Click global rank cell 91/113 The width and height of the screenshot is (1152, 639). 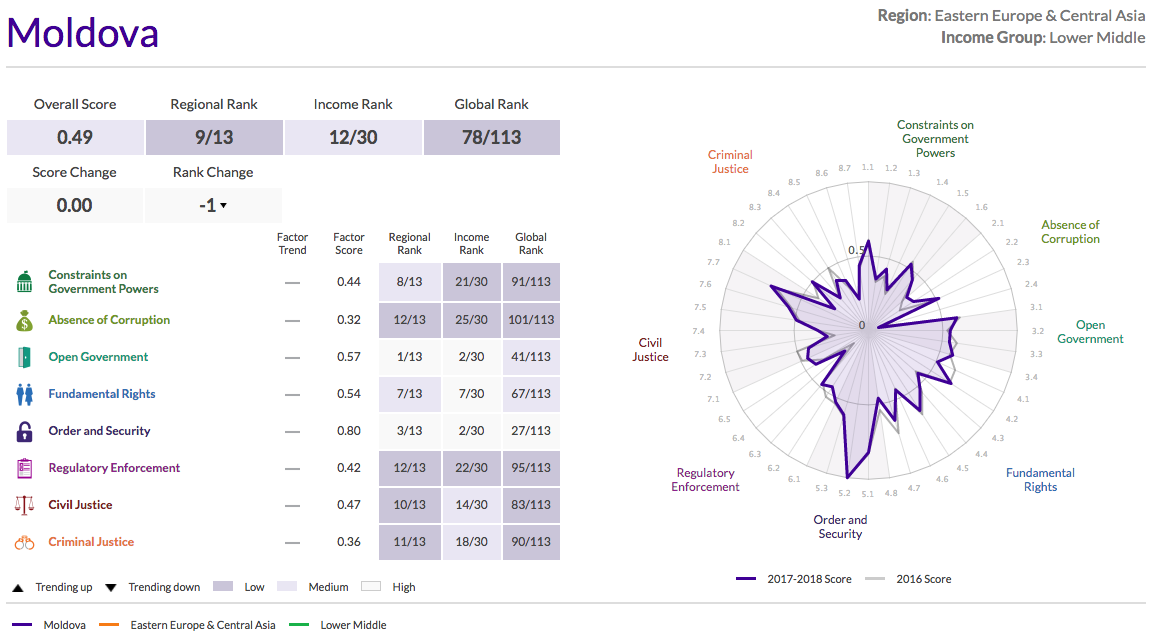point(531,281)
